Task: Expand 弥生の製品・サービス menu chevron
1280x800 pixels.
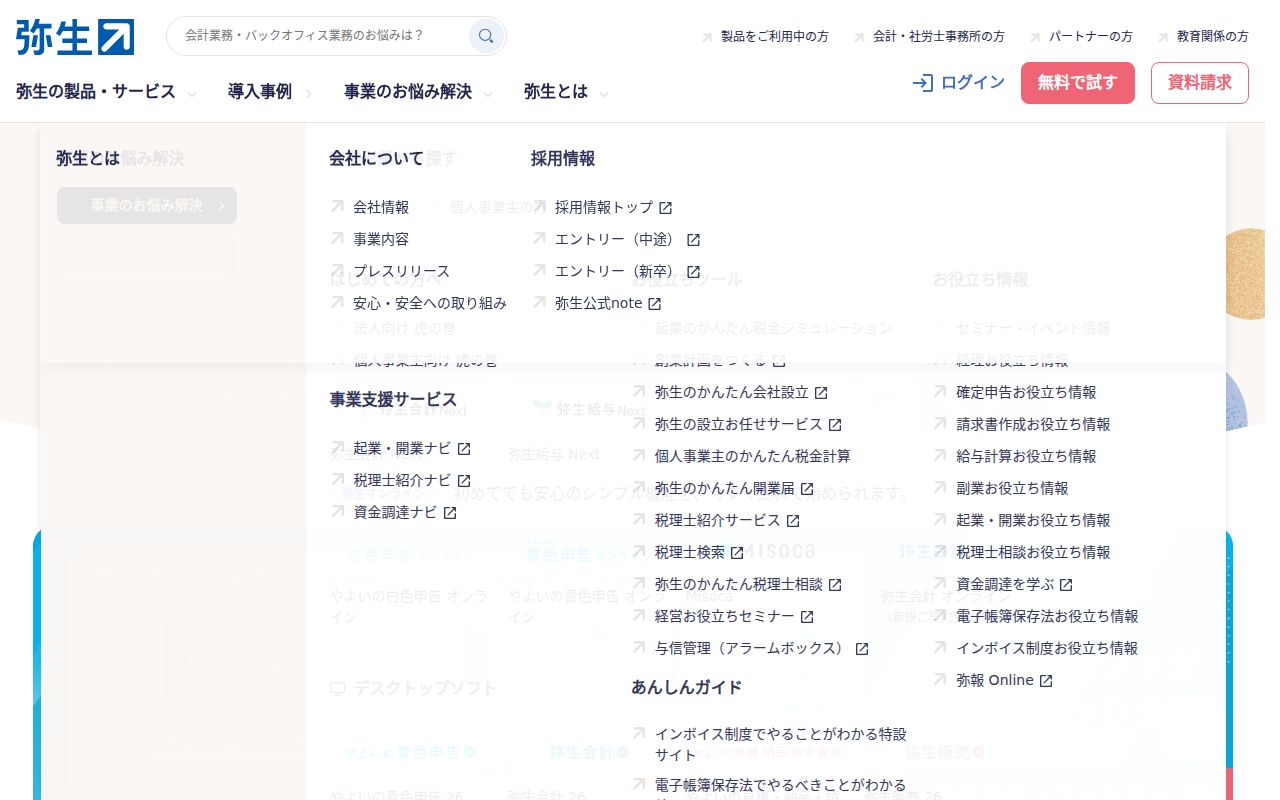Action: (x=192, y=94)
